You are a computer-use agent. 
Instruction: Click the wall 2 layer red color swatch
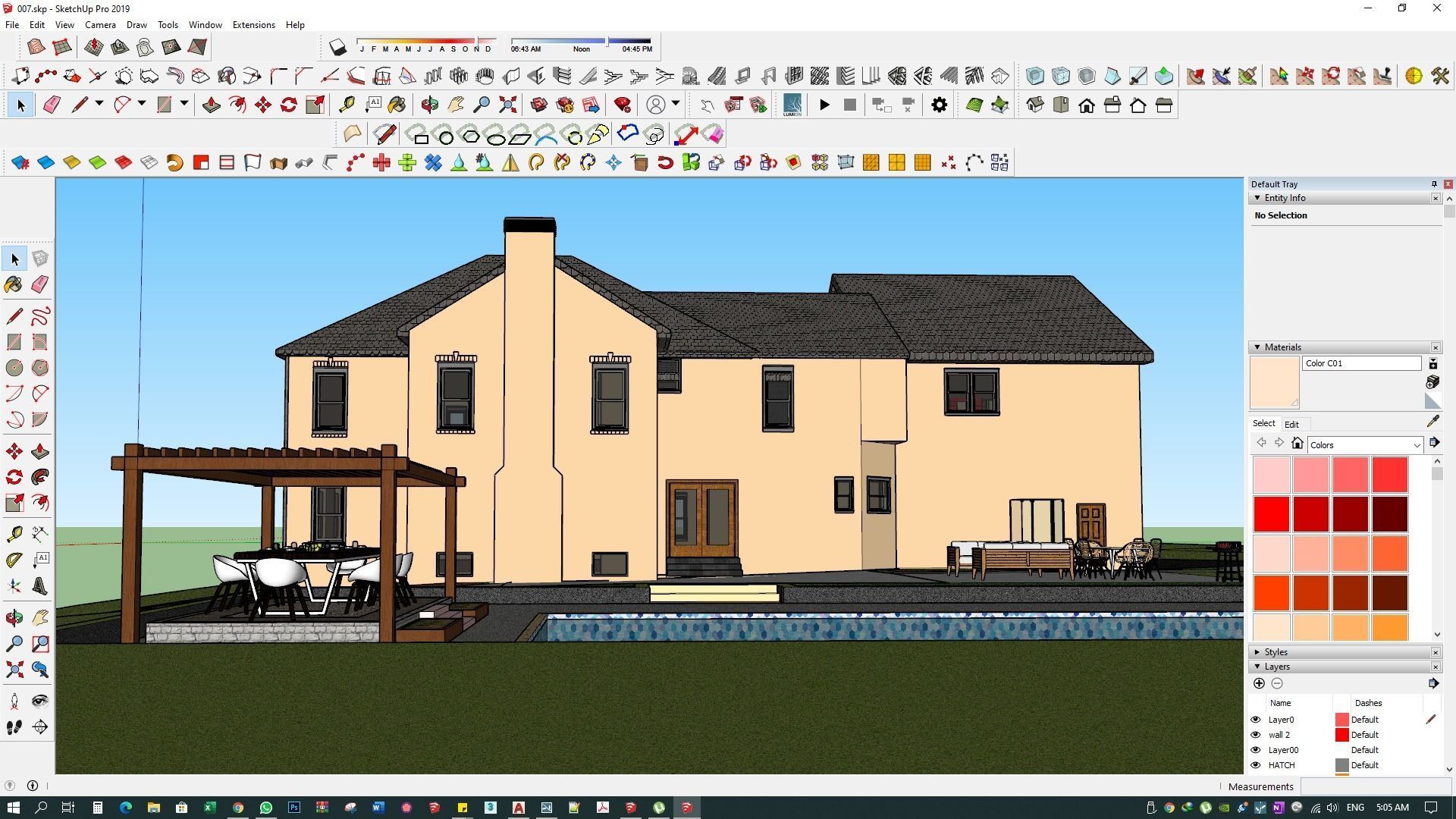[x=1341, y=735]
